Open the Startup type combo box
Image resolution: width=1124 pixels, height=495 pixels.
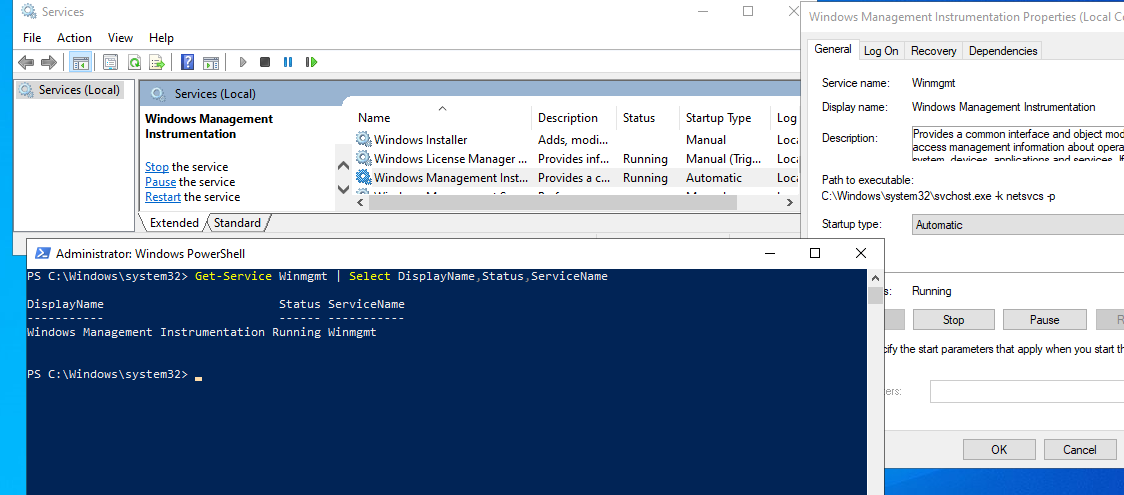(1017, 225)
